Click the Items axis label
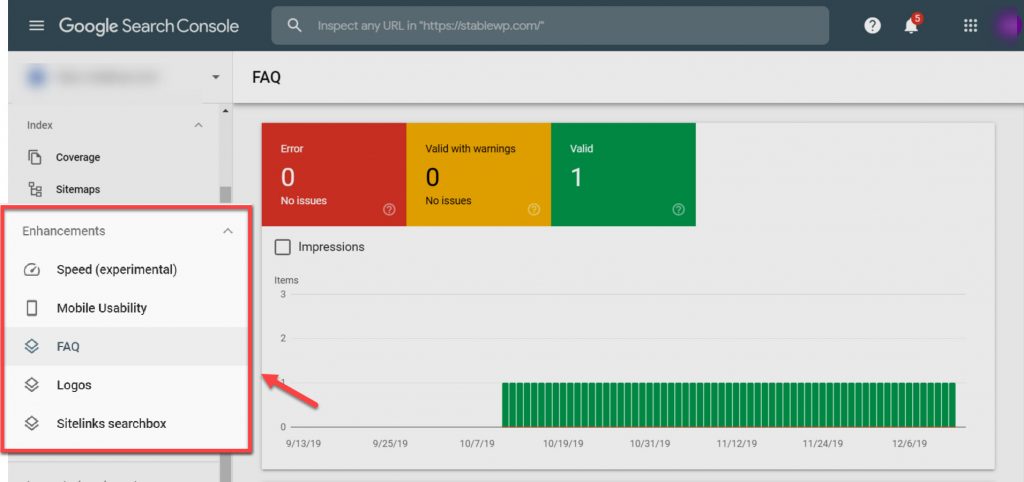This screenshot has height=482, width=1024. tap(286, 280)
